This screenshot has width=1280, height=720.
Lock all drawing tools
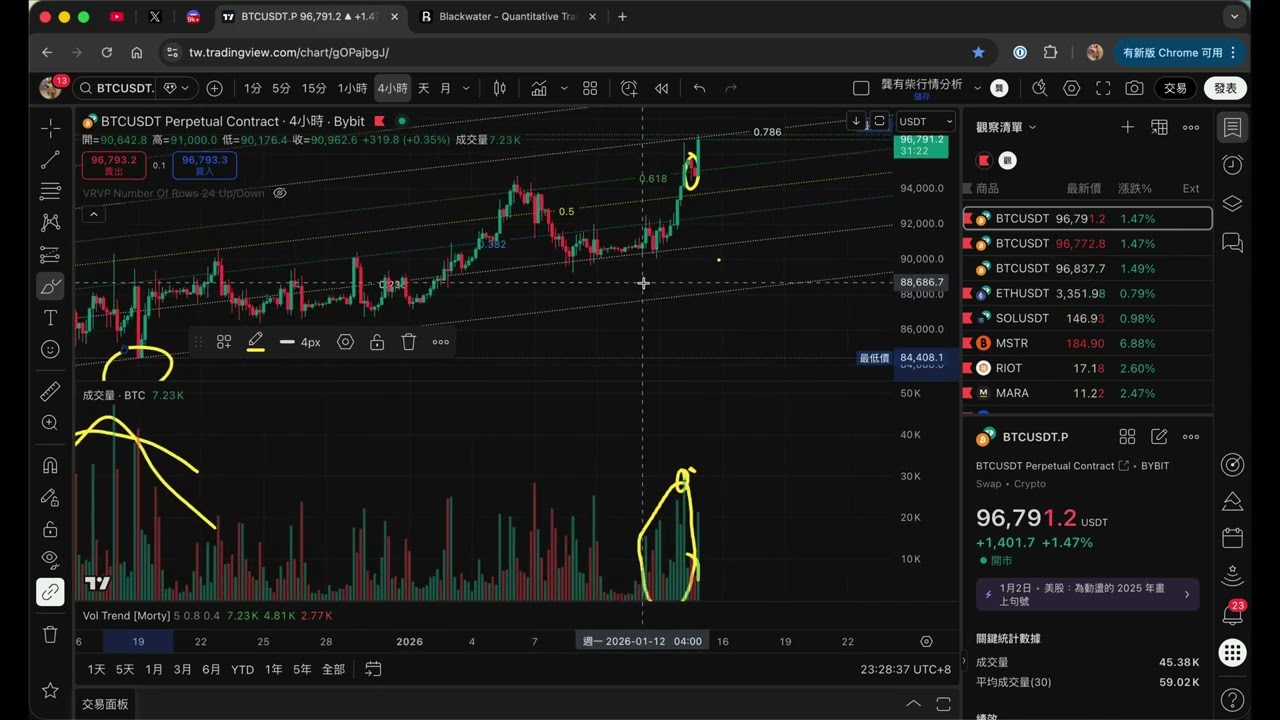(50, 529)
